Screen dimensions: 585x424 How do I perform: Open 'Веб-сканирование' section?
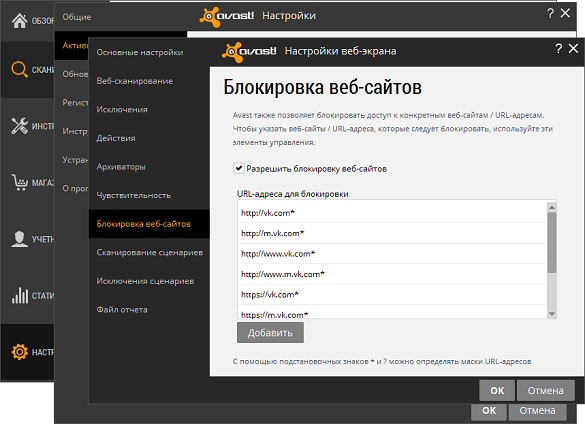click(135, 81)
